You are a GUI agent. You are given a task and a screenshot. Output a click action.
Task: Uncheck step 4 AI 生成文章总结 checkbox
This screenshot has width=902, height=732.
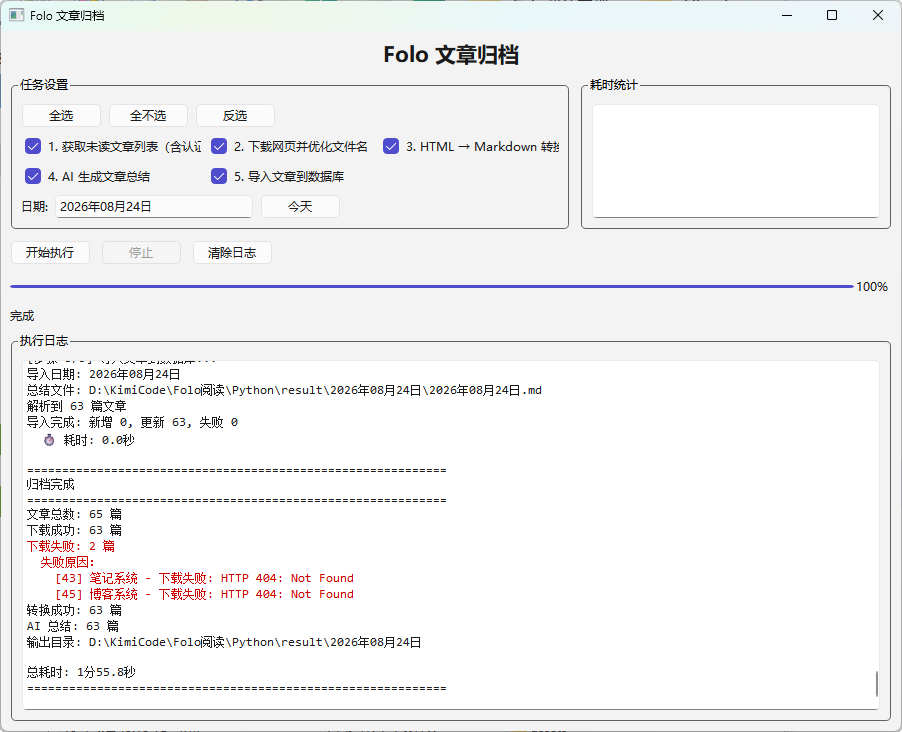click(33, 176)
